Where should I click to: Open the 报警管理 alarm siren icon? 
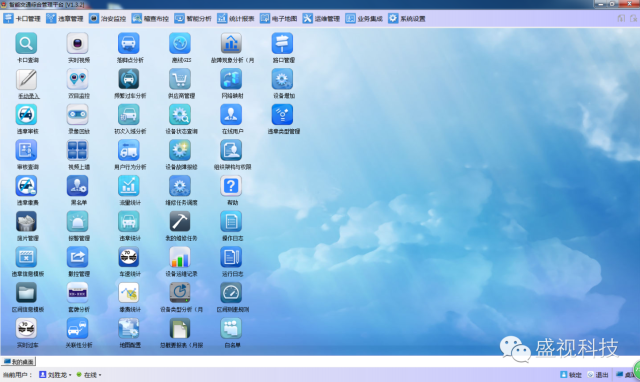tap(78, 222)
